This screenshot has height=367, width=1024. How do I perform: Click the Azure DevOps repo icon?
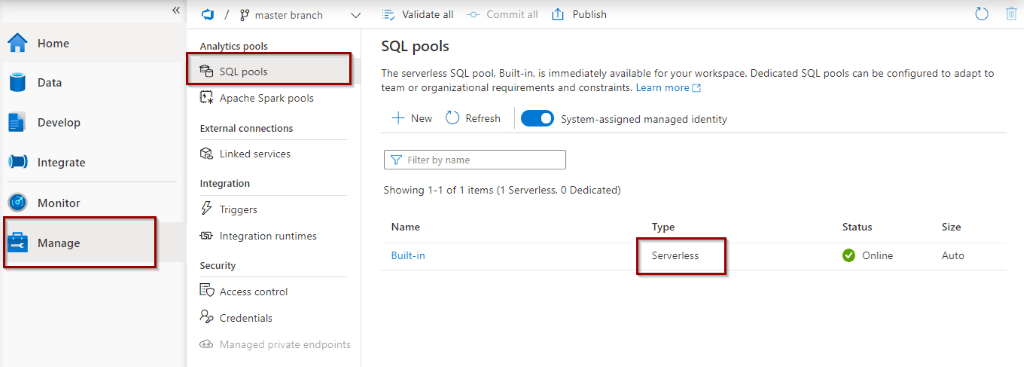207,14
